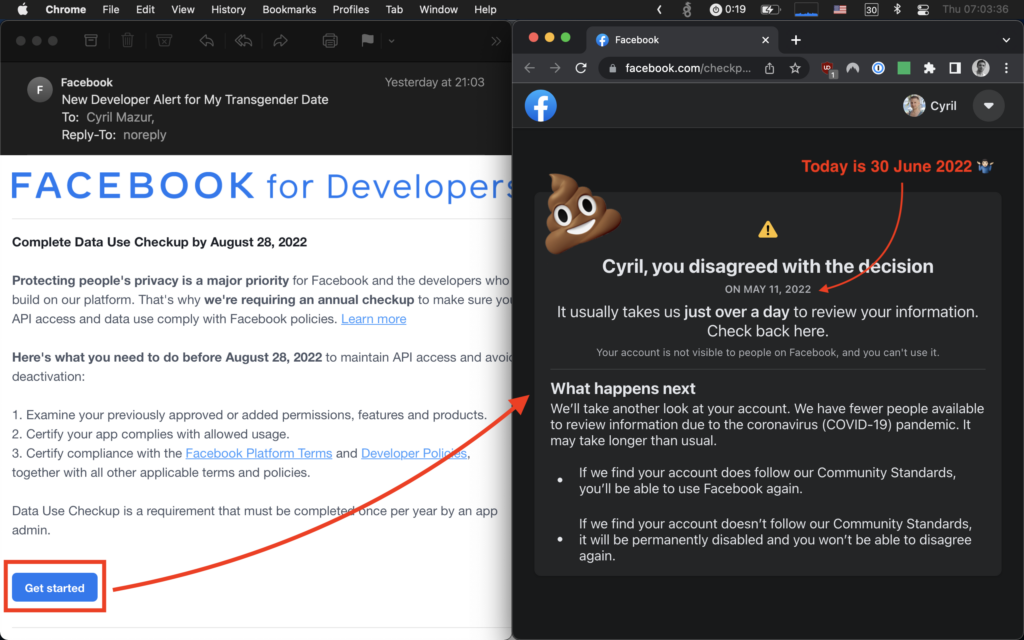Click the calendar 30 menu bar icon
Viewport: 1024px width, 640px height.
[871, 9]
